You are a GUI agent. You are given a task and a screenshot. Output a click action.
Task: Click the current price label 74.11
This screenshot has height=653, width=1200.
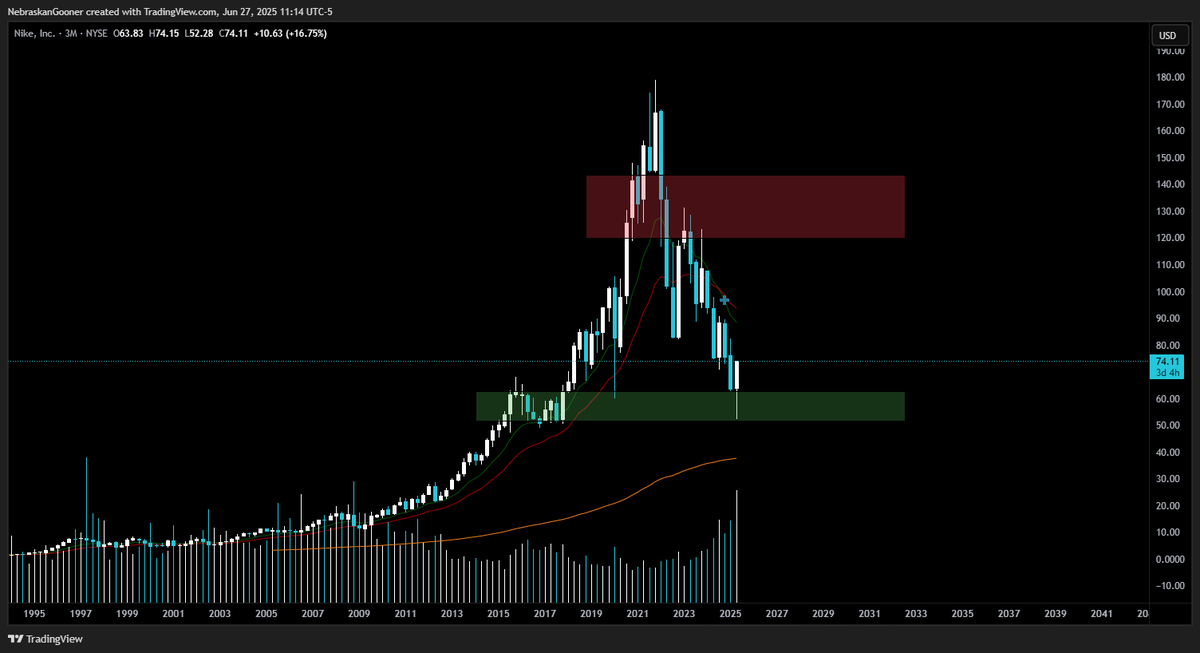(1167, 361)
